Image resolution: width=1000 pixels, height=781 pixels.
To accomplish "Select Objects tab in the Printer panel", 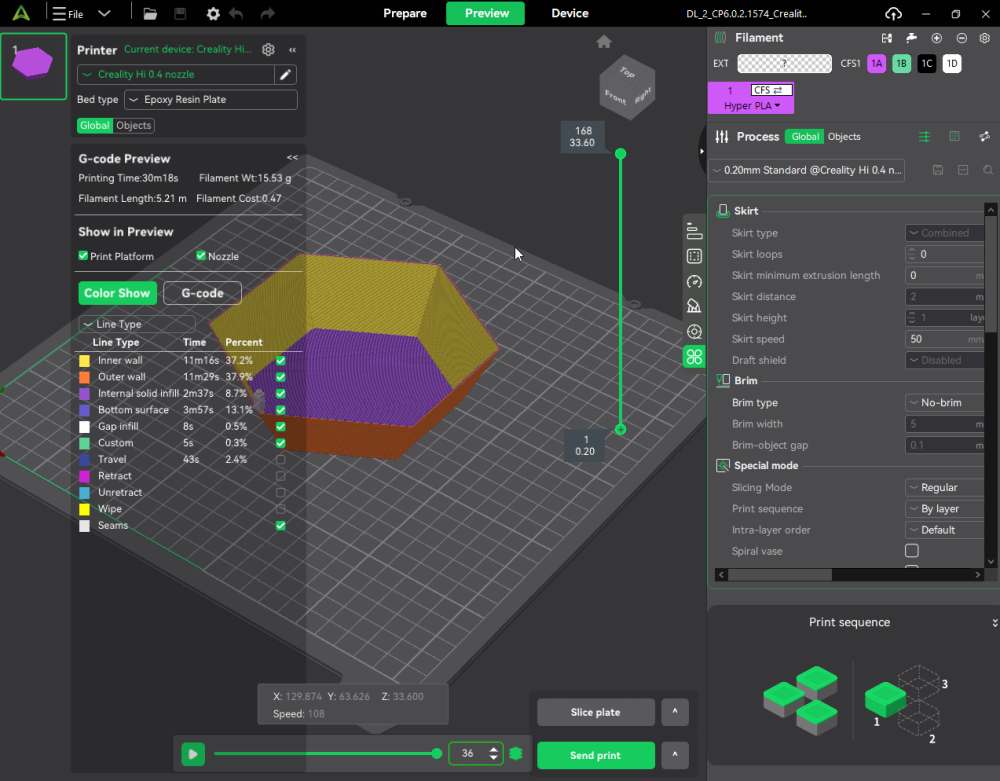I will [x=133, y=126].
